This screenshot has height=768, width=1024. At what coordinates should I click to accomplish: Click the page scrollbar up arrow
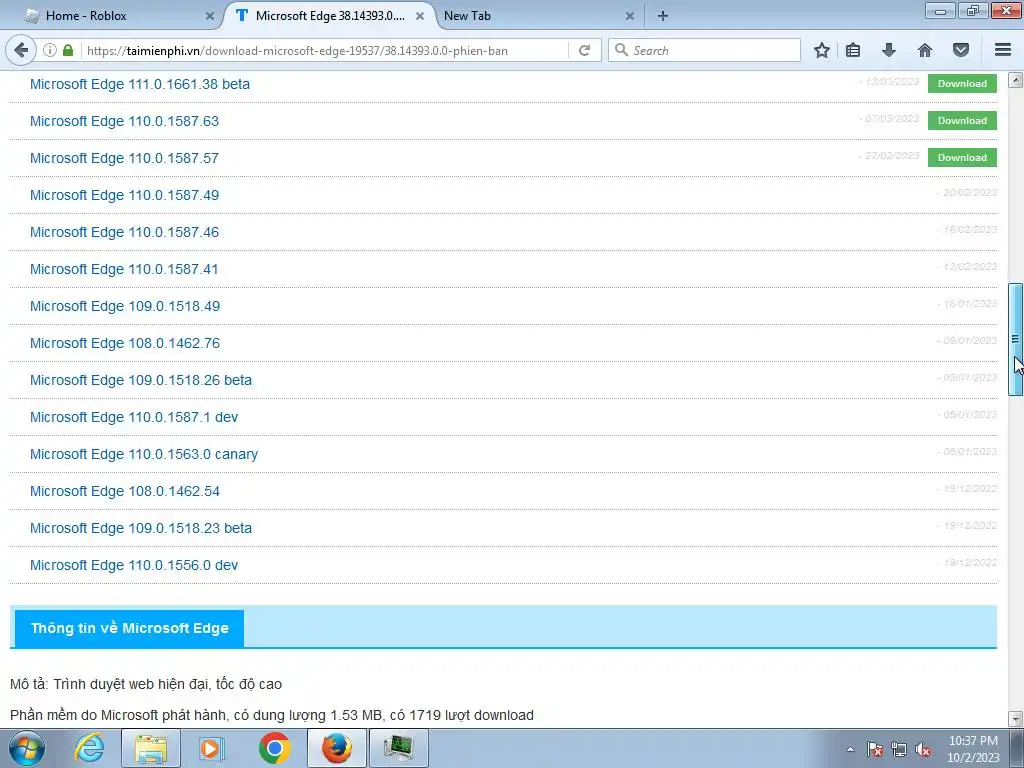tap(1015, 80)
